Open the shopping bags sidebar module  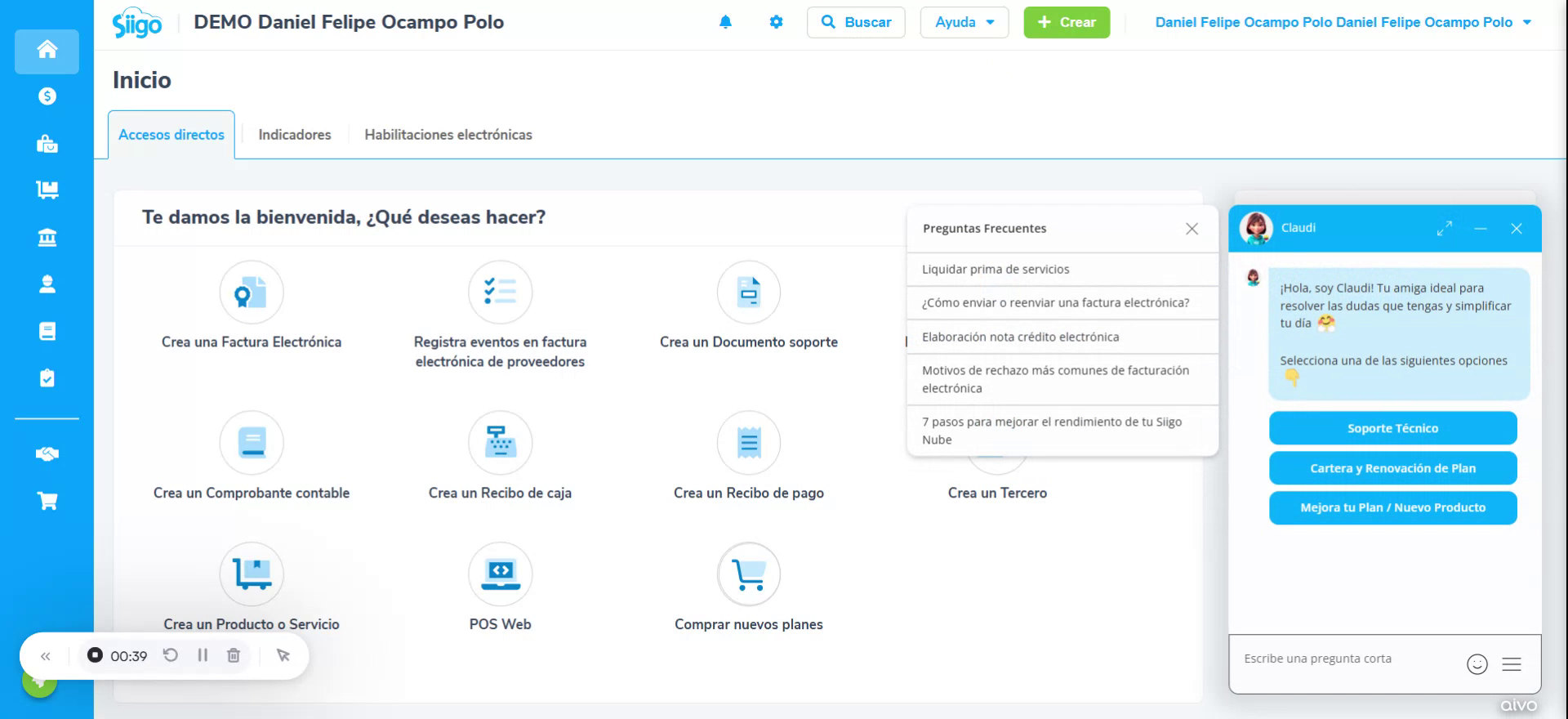pyautogui.click(x=47, y=144)
